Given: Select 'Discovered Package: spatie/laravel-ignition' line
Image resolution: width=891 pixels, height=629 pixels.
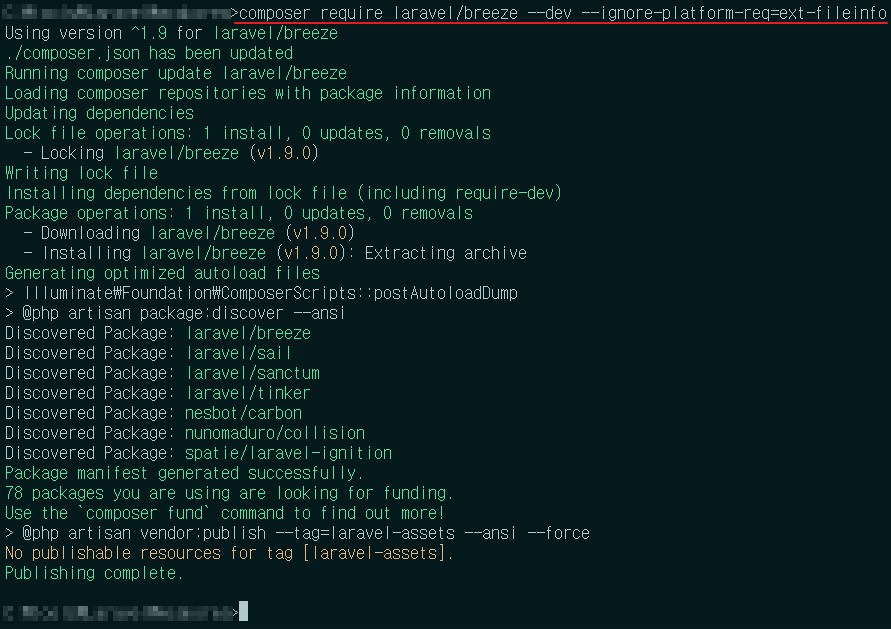Looking at the screenshot, I should click(x=198, y=452).
